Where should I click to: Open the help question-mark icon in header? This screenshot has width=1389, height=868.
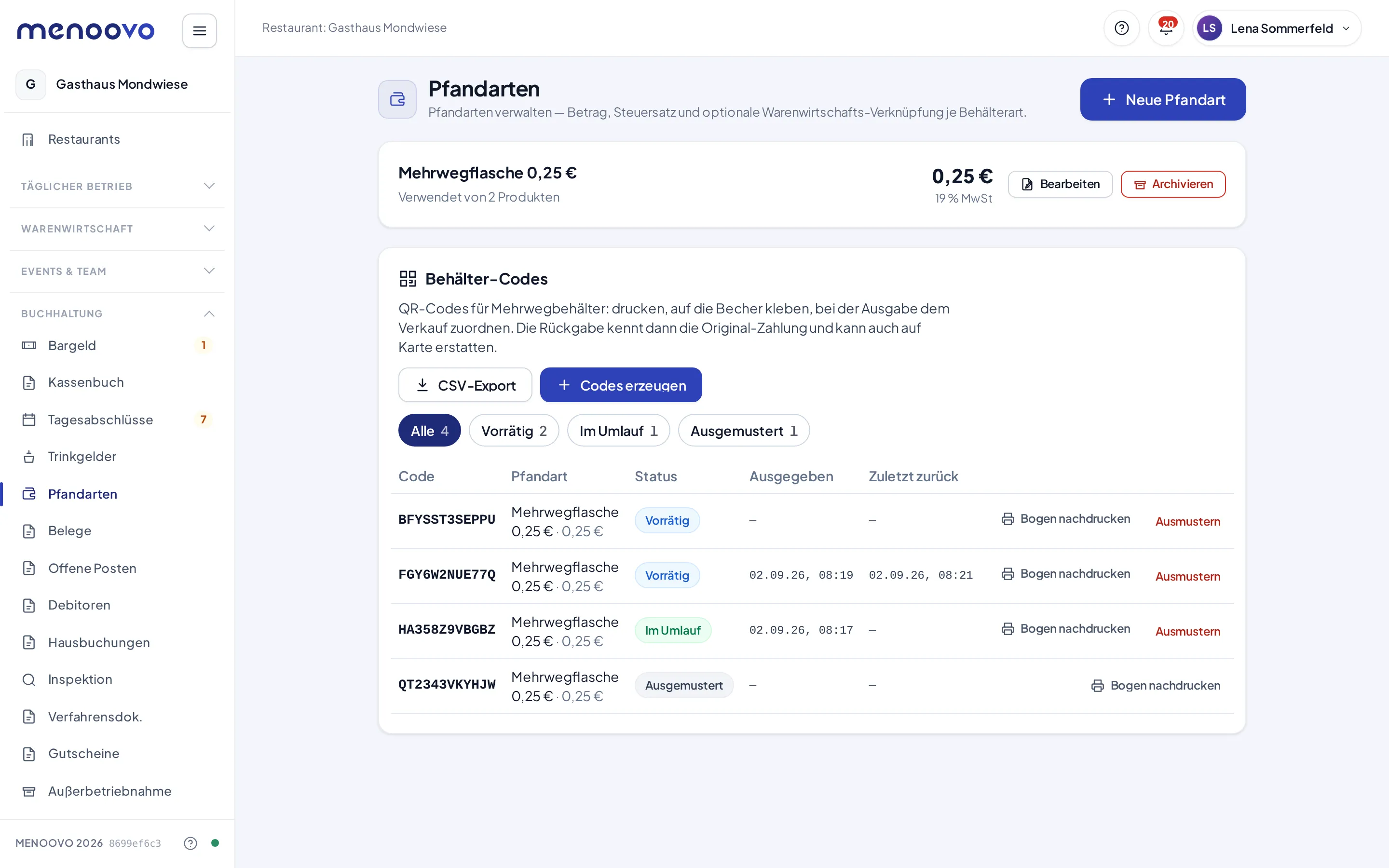(x=1121, y=28)
